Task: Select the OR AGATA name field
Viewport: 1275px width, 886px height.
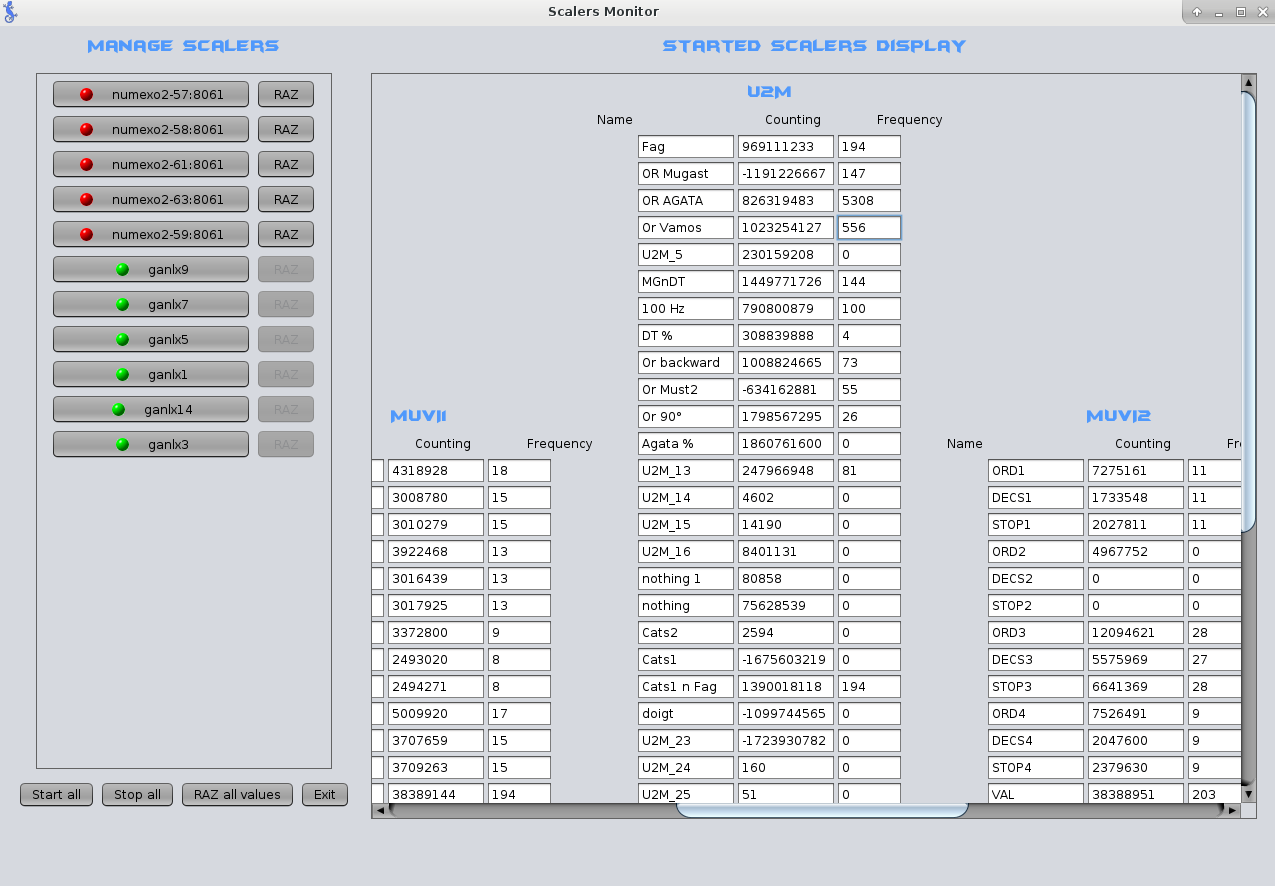Action: point(686,201)
